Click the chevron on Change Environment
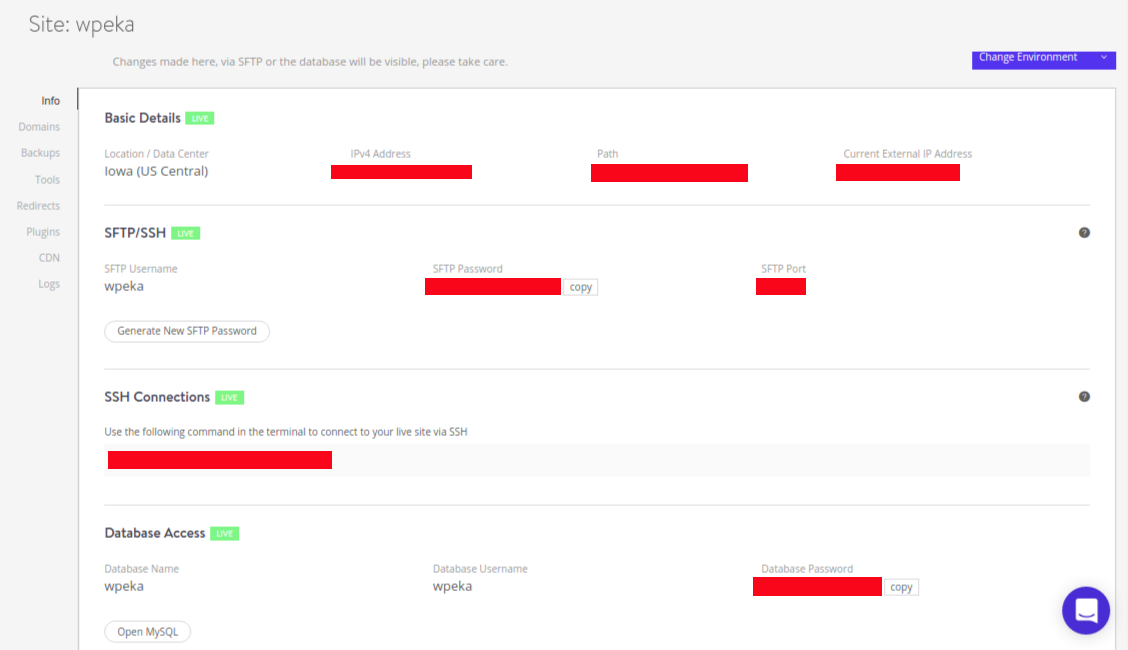The image size is (1128, 650). coord(1103,60)
